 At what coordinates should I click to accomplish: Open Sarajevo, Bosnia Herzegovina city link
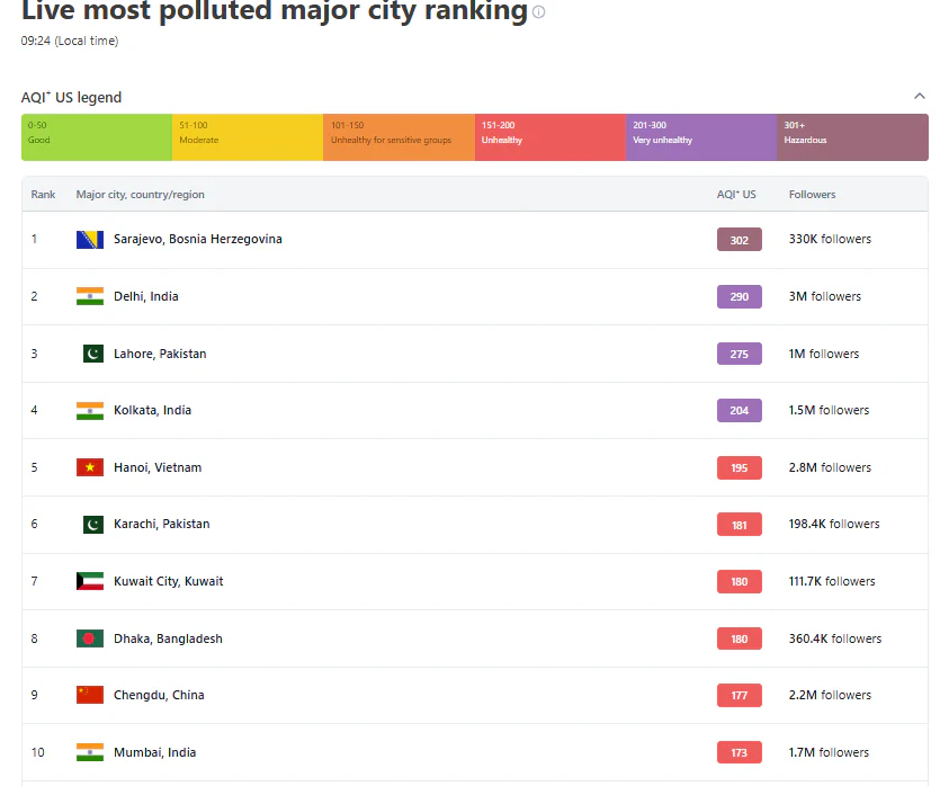pos(198,240)
